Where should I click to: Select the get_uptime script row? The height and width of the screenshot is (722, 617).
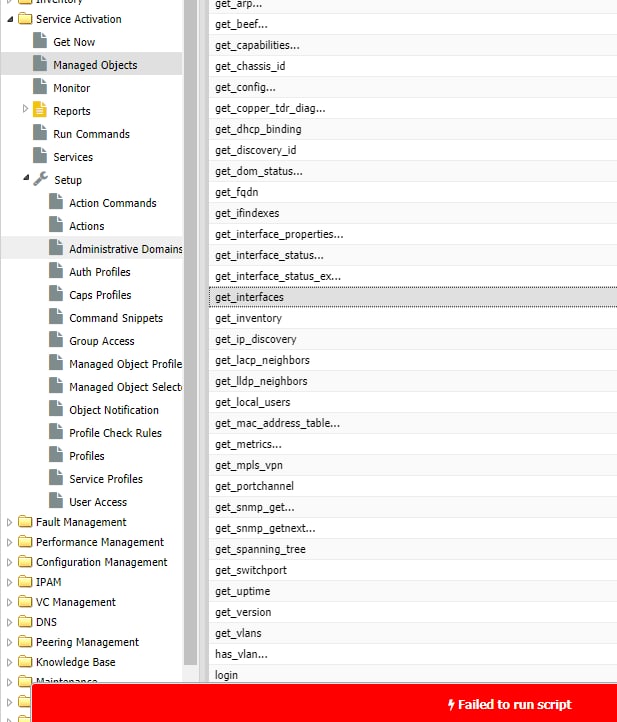tap(413, 591)
